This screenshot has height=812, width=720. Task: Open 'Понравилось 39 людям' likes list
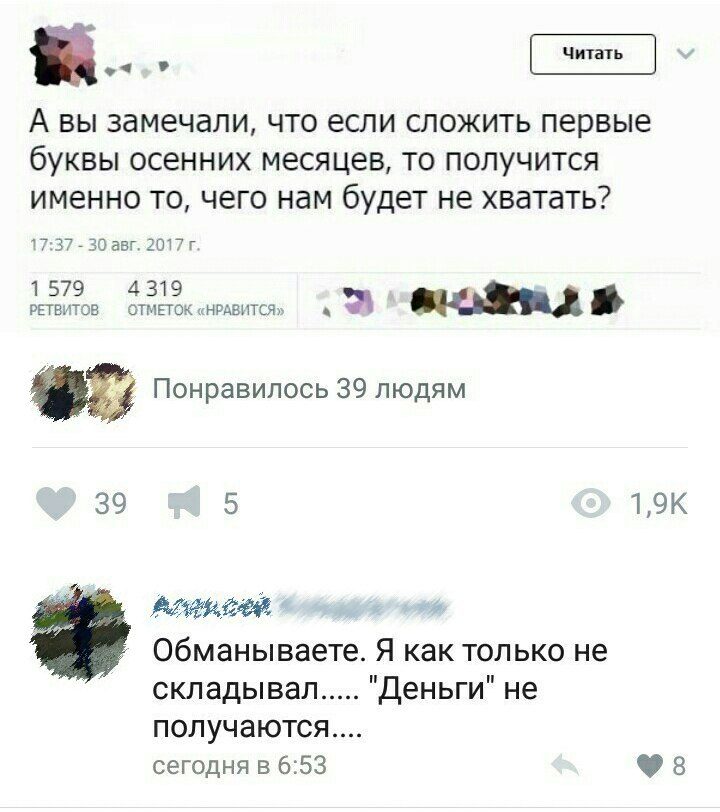coord(309,388)
